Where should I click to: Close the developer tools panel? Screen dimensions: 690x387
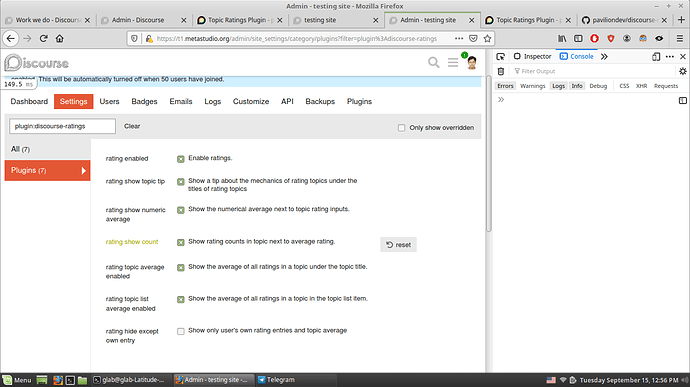pos(683,56)
